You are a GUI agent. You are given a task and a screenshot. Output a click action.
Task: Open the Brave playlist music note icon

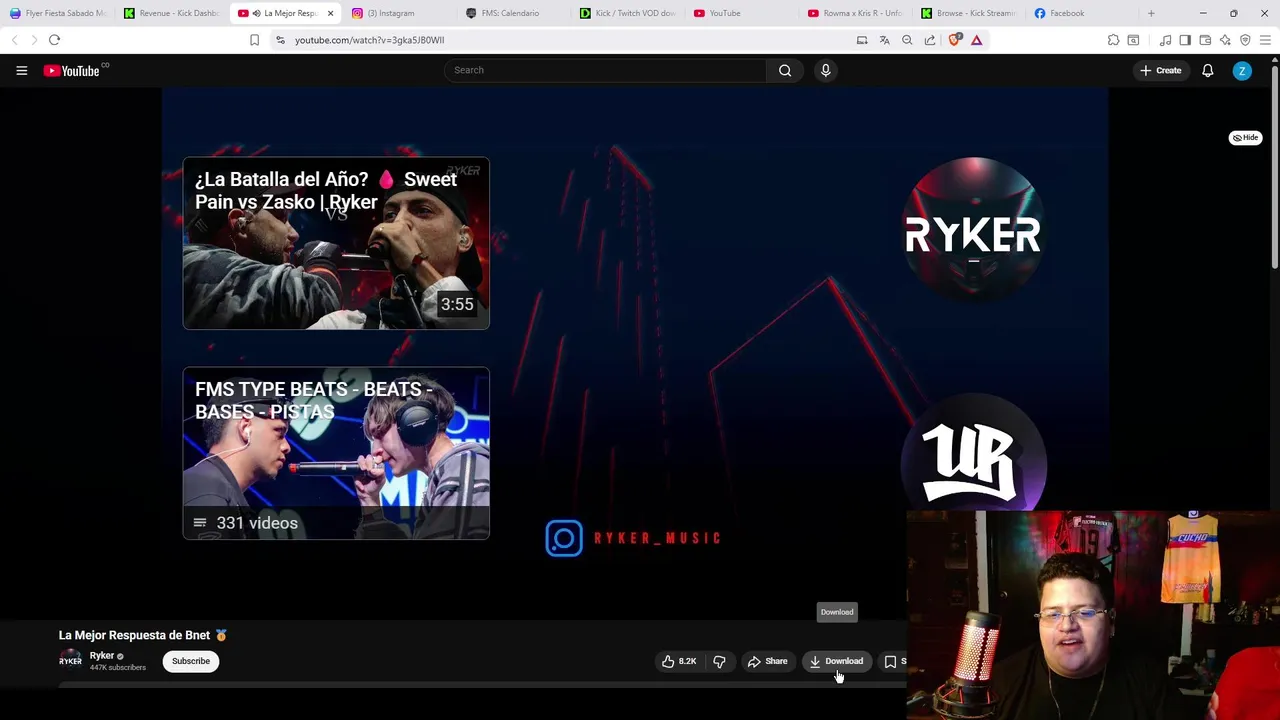click(1165, 40)
